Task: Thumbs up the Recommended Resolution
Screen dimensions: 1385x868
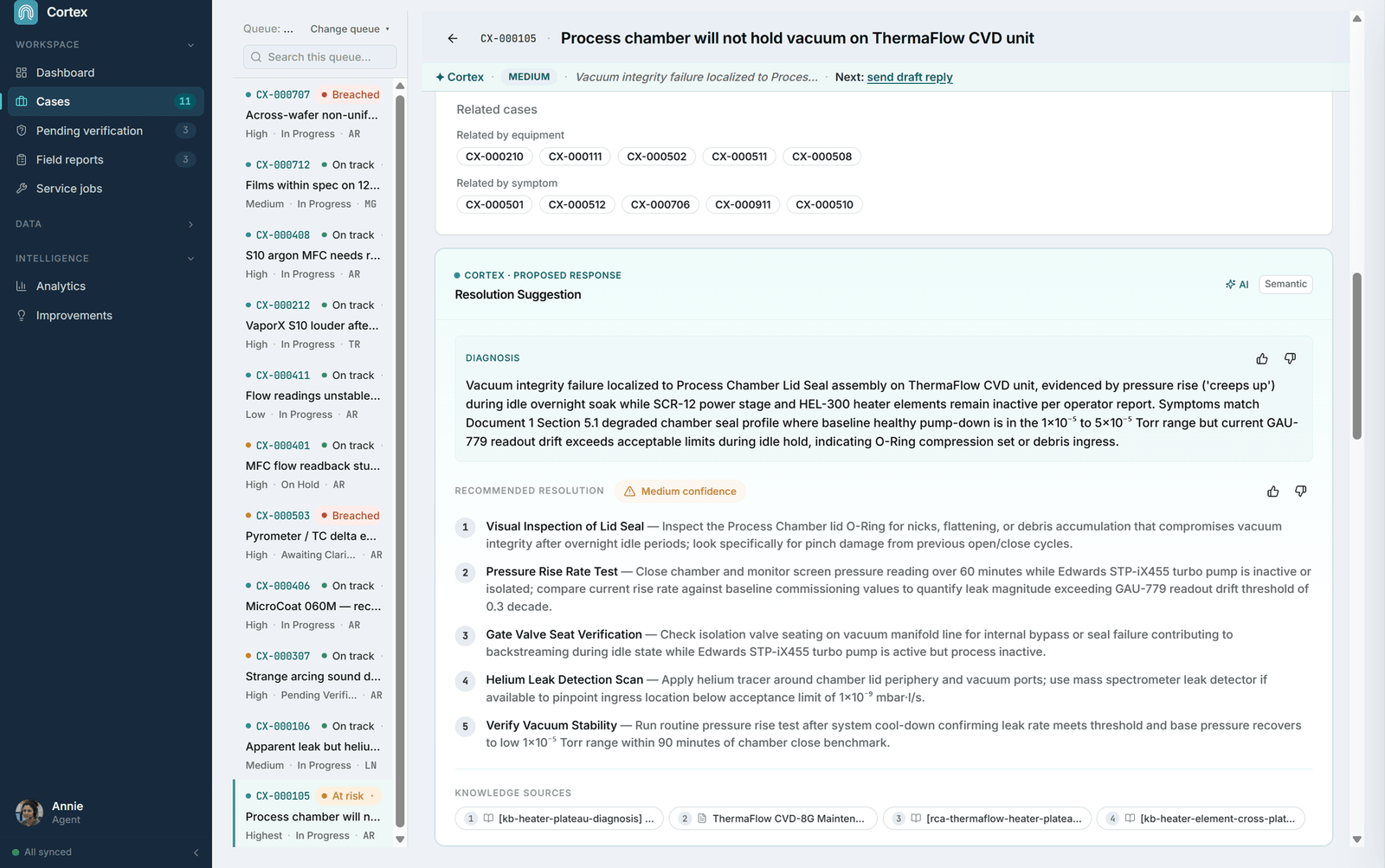Action: (1272, 492)
